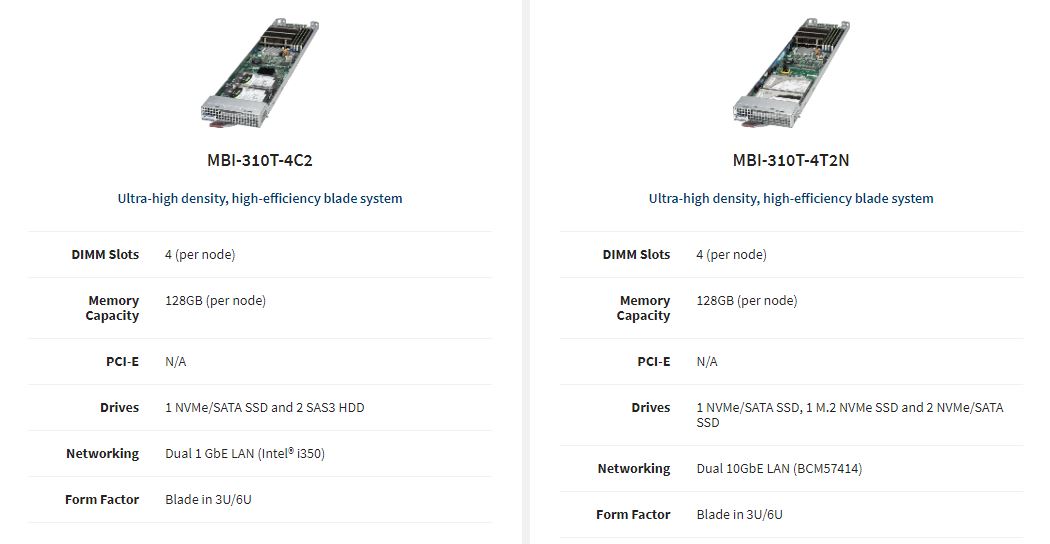Click the MBI-310T-4C2 product title

260,160
